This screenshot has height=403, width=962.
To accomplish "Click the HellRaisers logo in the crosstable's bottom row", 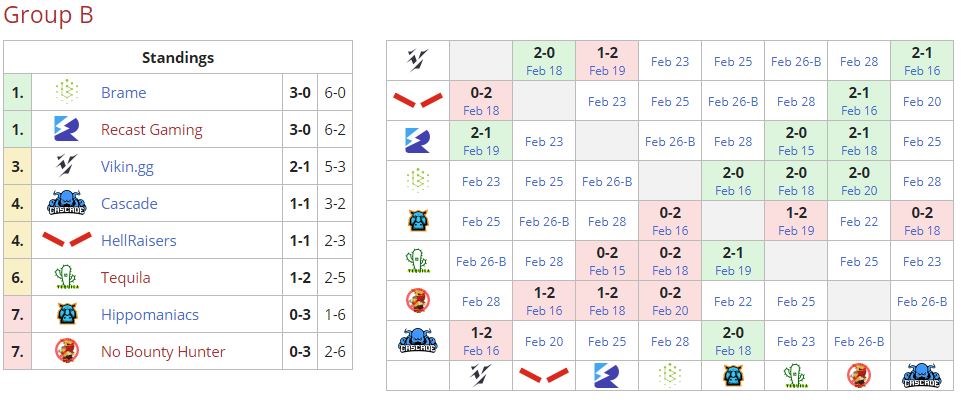I will [x=544, y=376].
